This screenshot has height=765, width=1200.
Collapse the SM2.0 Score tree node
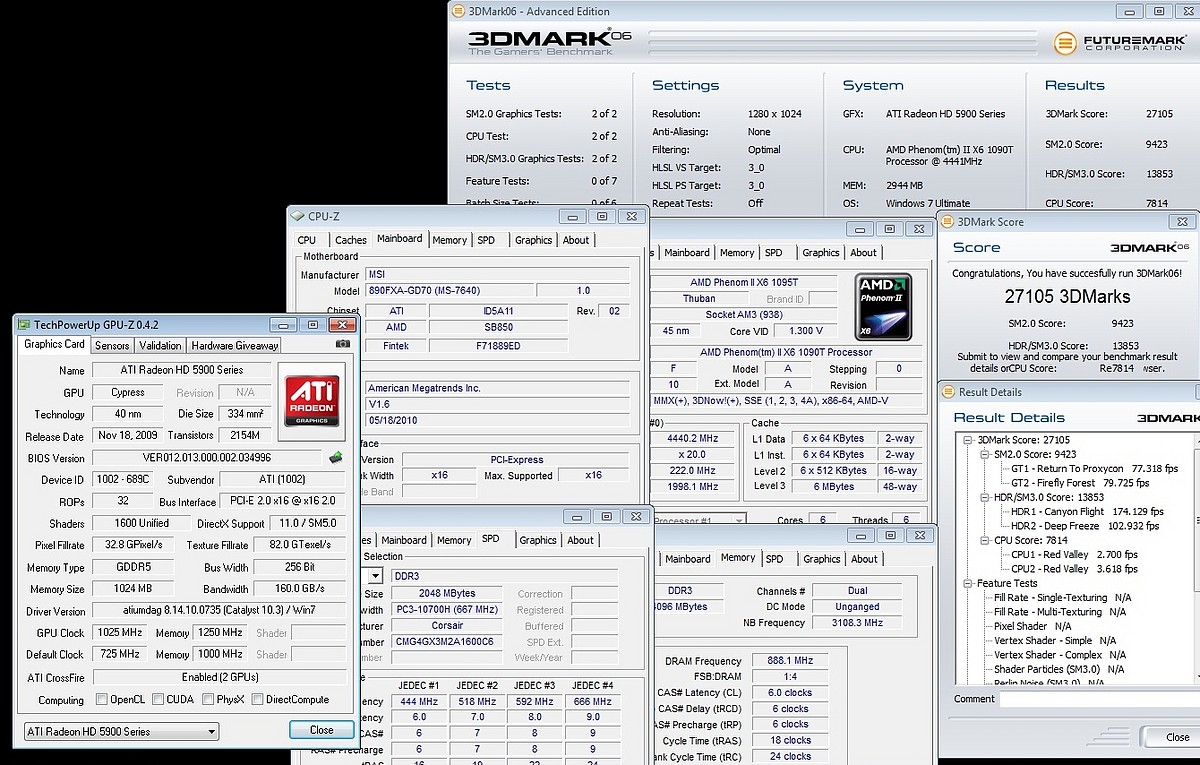tap(984, 454)
